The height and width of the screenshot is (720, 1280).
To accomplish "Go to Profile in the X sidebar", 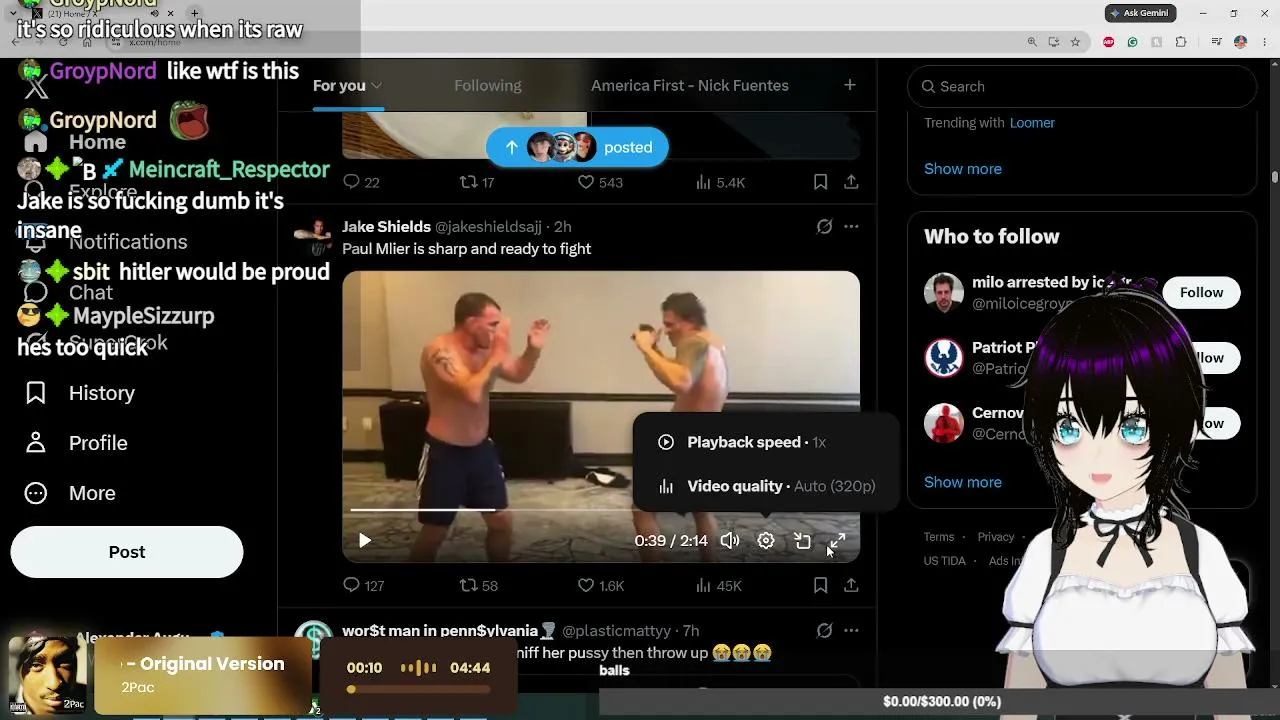I will [77, 443].
